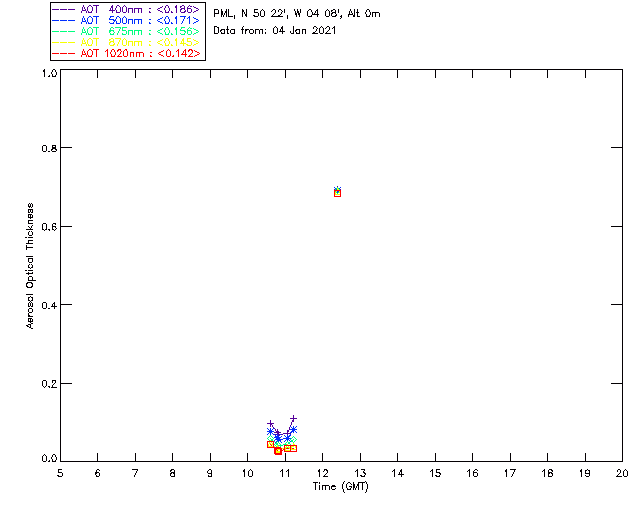
Task: Click the x-axis tick label 6
Action: [98, 473]
